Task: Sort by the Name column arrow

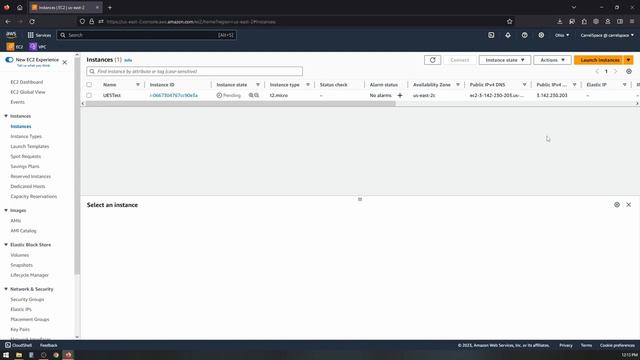Action: [138, 84]
